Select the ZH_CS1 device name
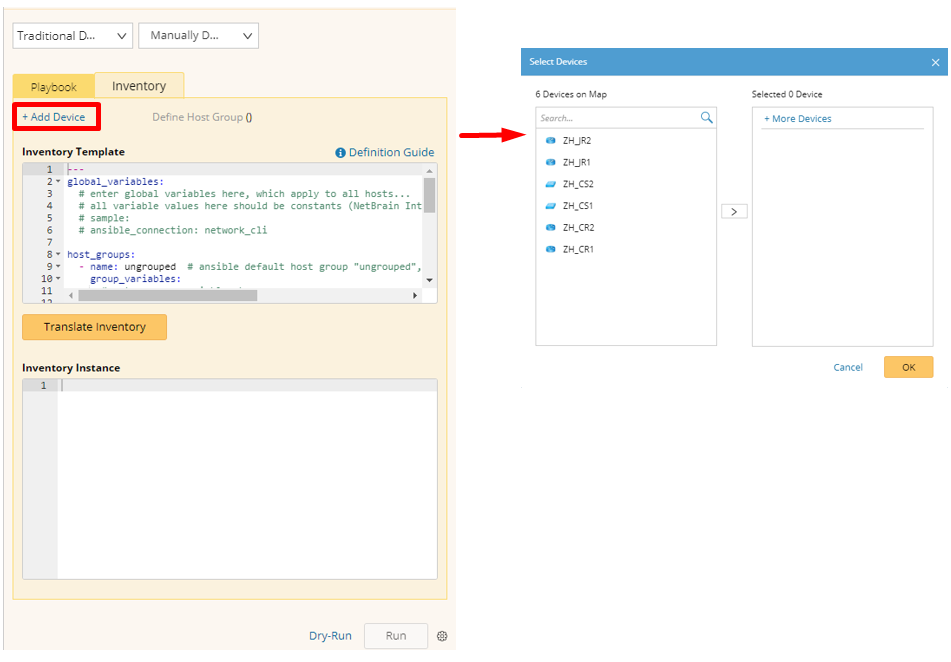Screen dimensions: 951x662 click(x=577, y=206)
